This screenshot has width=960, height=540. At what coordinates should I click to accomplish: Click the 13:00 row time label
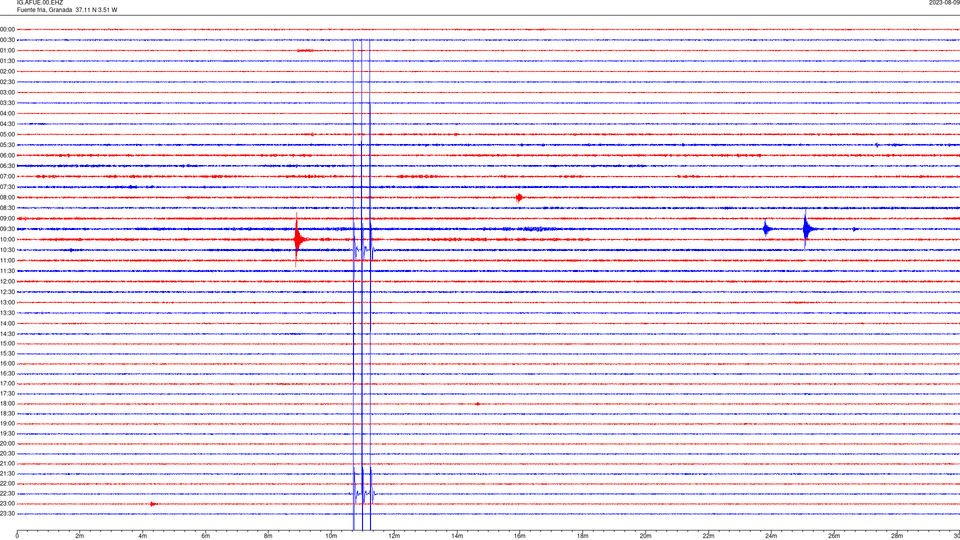pyautogui.click(x=7, y=302)
